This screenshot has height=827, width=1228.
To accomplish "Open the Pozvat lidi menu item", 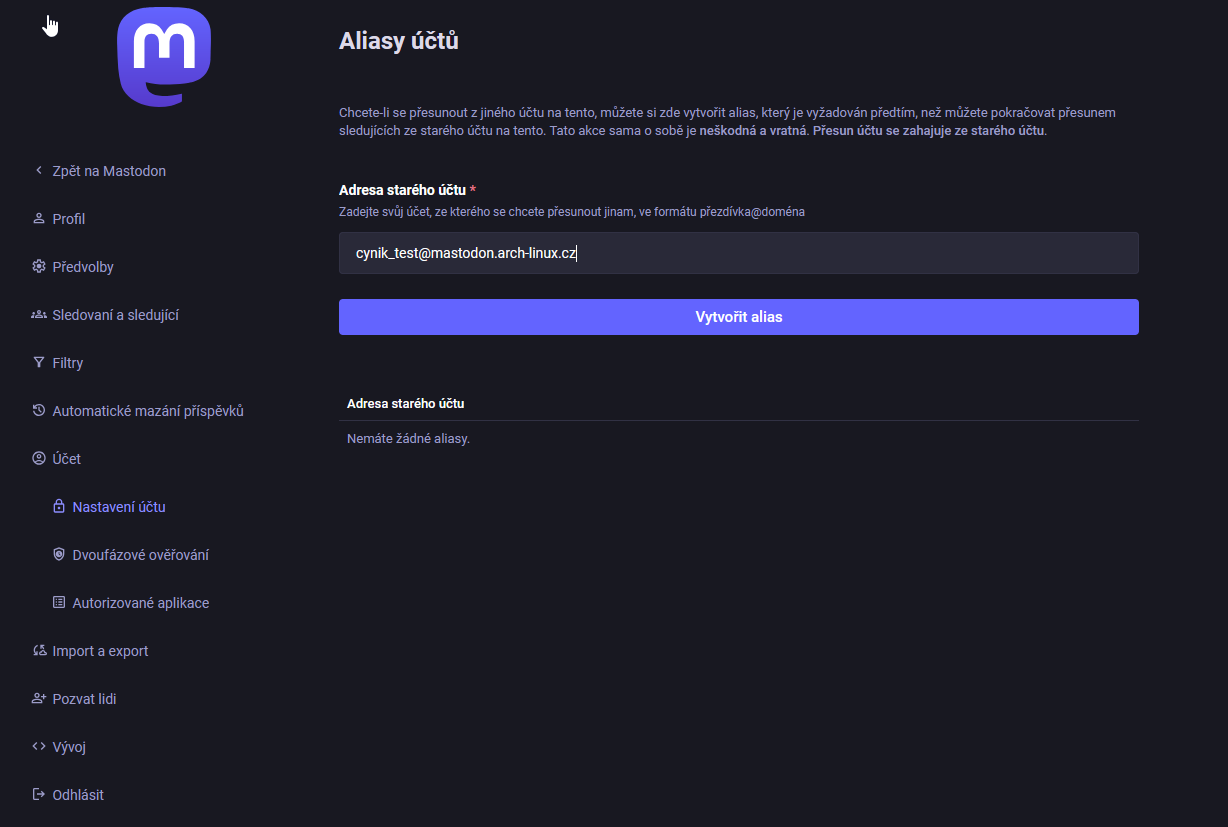I will pos(84,699).
